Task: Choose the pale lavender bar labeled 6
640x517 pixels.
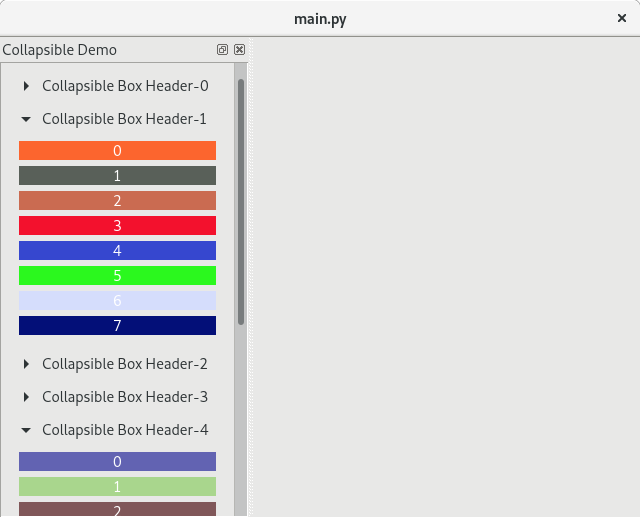Action: coord(117,301)
